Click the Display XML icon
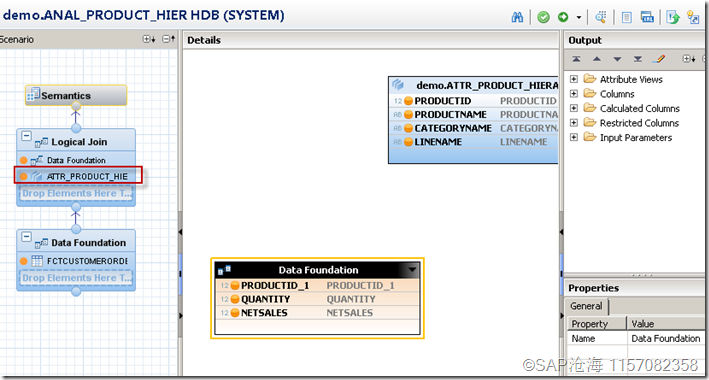709x380 pixels. 647,17
